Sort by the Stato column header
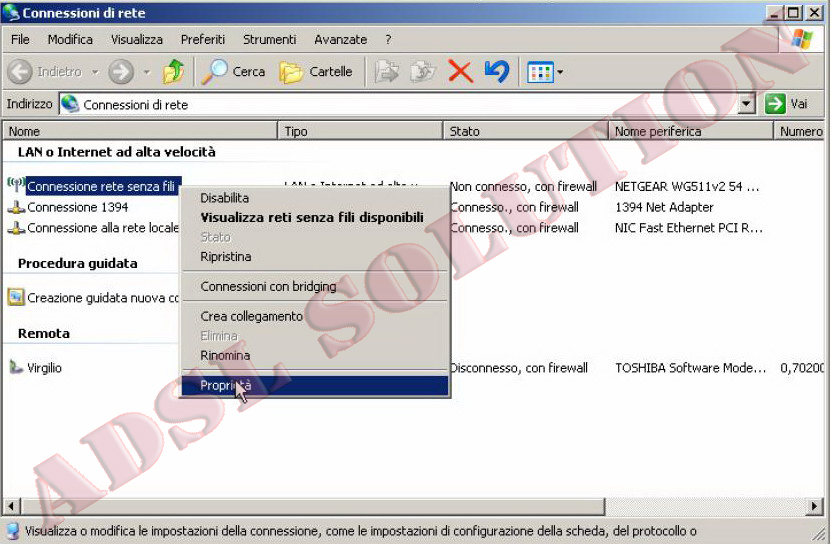This screenshot has height=544, width=831. [x=464, y=131]
